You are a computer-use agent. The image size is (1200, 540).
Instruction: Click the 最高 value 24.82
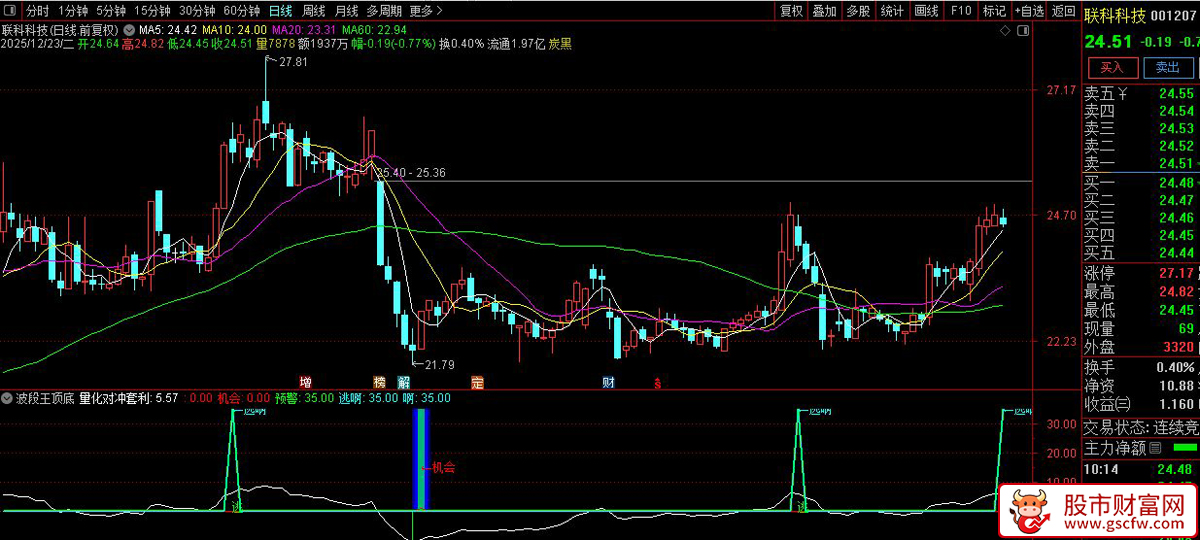coord(1176,292)
